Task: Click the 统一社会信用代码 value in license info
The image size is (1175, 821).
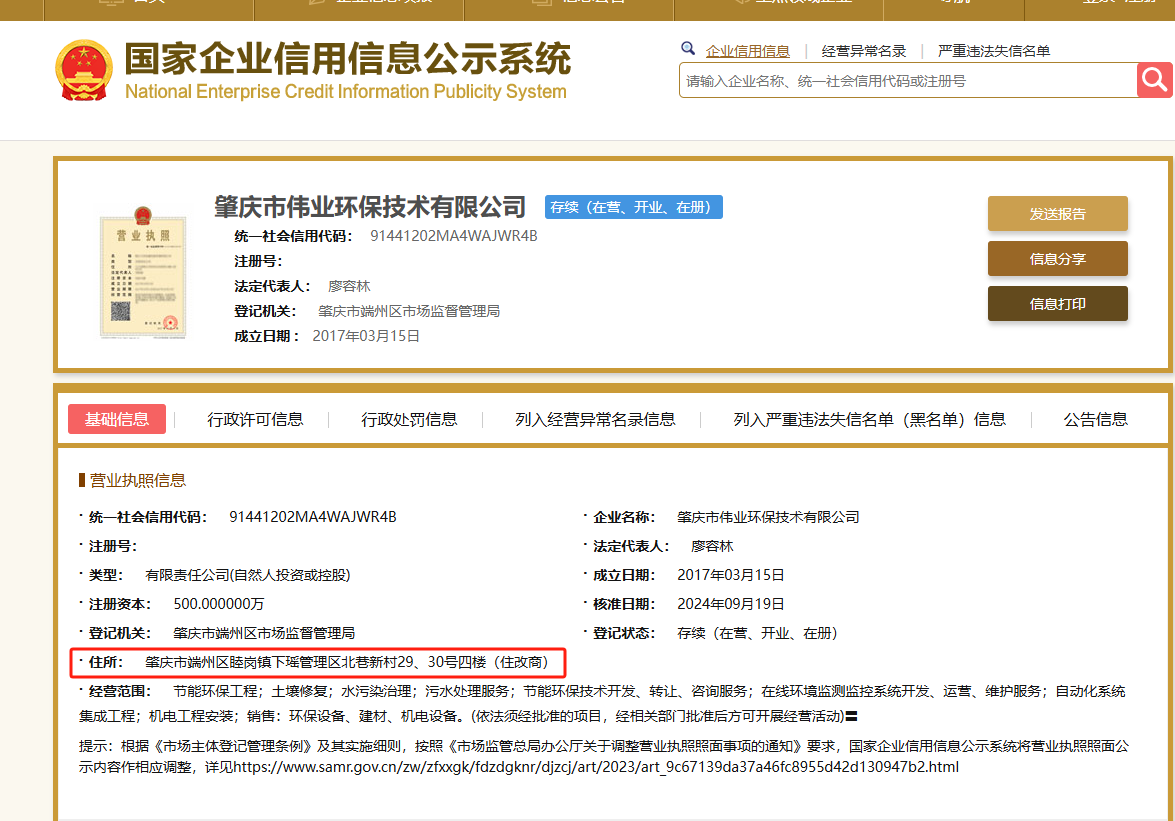Action: pyautogui.click(x=312, y=517)
